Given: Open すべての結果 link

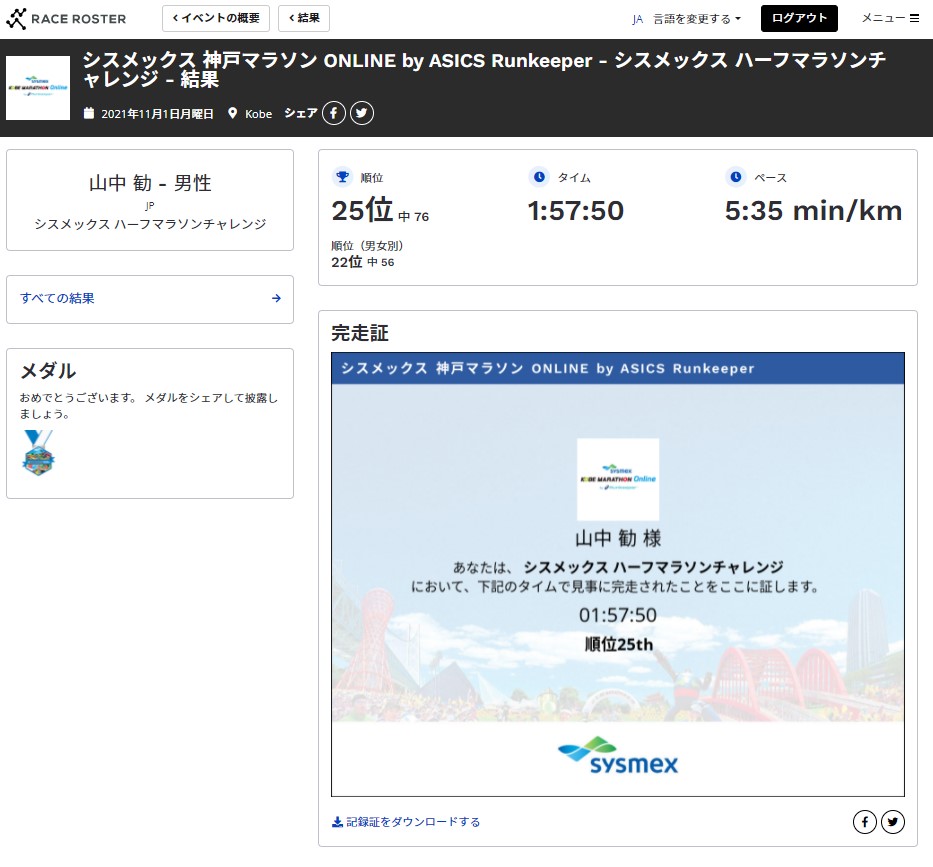Looking at the screenshot, I should point(57,298).
